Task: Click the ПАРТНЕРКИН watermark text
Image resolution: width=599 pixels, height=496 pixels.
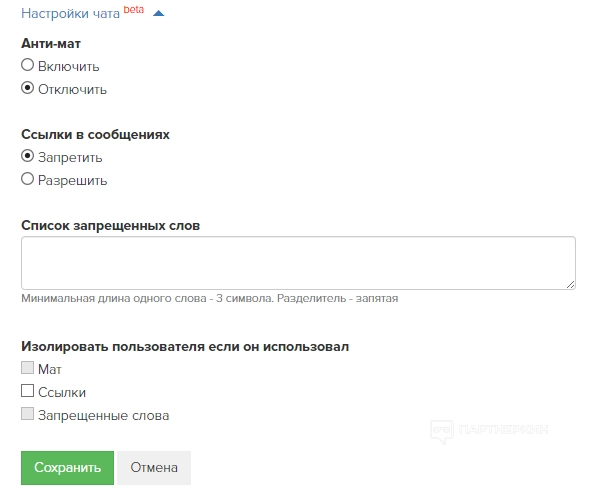Action: 503,430
